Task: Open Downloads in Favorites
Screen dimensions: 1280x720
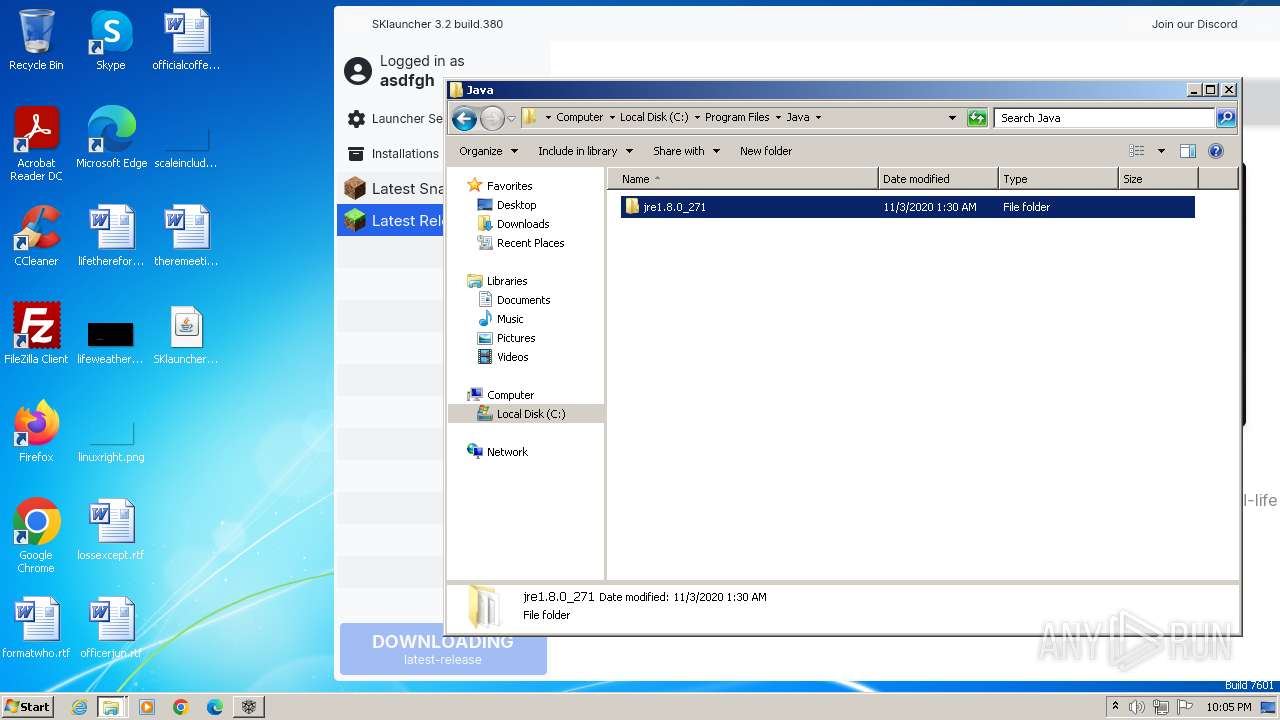Action: click(523, 224)
